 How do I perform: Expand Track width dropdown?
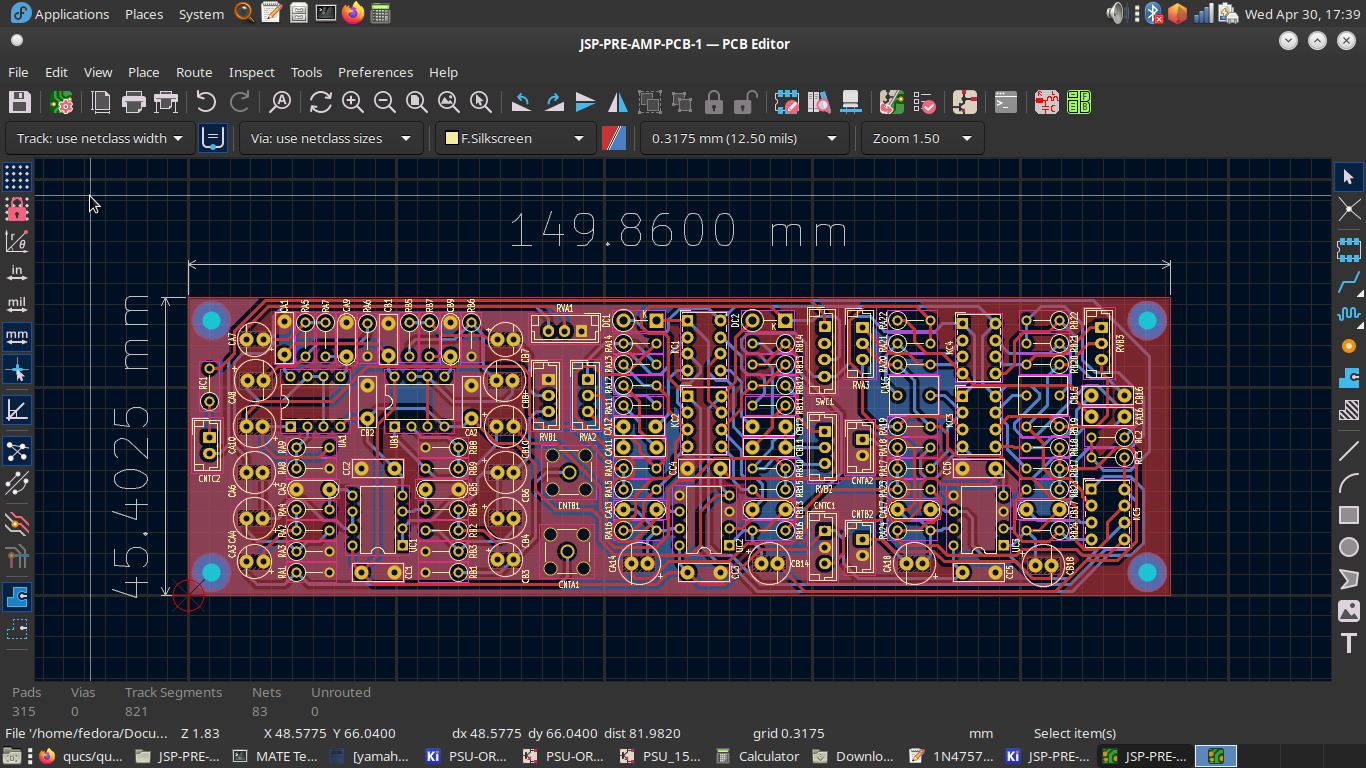(100, 139)
